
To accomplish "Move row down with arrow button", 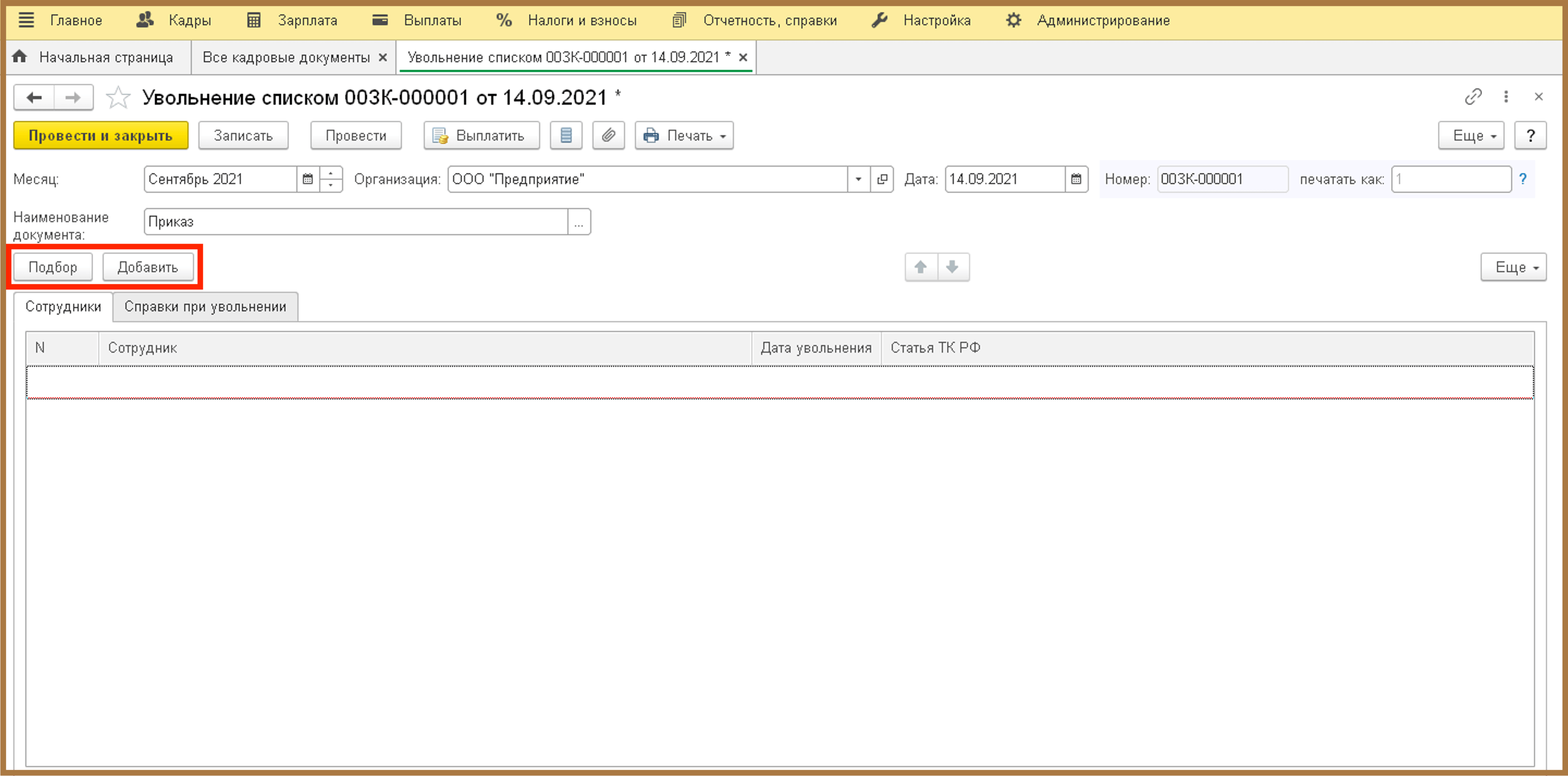I will point(953,267).
